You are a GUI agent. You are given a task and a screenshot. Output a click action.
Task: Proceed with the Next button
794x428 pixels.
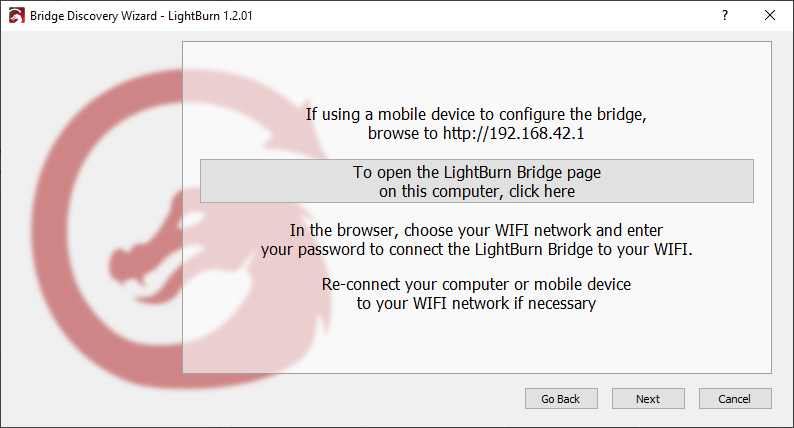coord(648,399)
